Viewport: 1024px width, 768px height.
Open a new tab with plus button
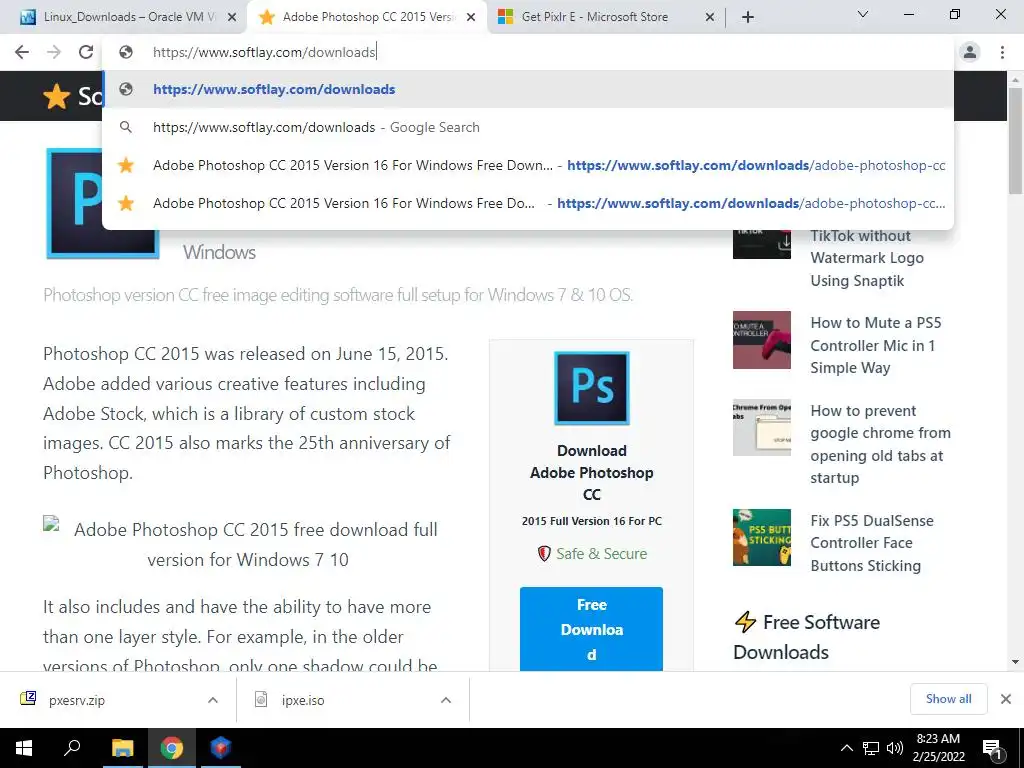click(x=748, y=17)
